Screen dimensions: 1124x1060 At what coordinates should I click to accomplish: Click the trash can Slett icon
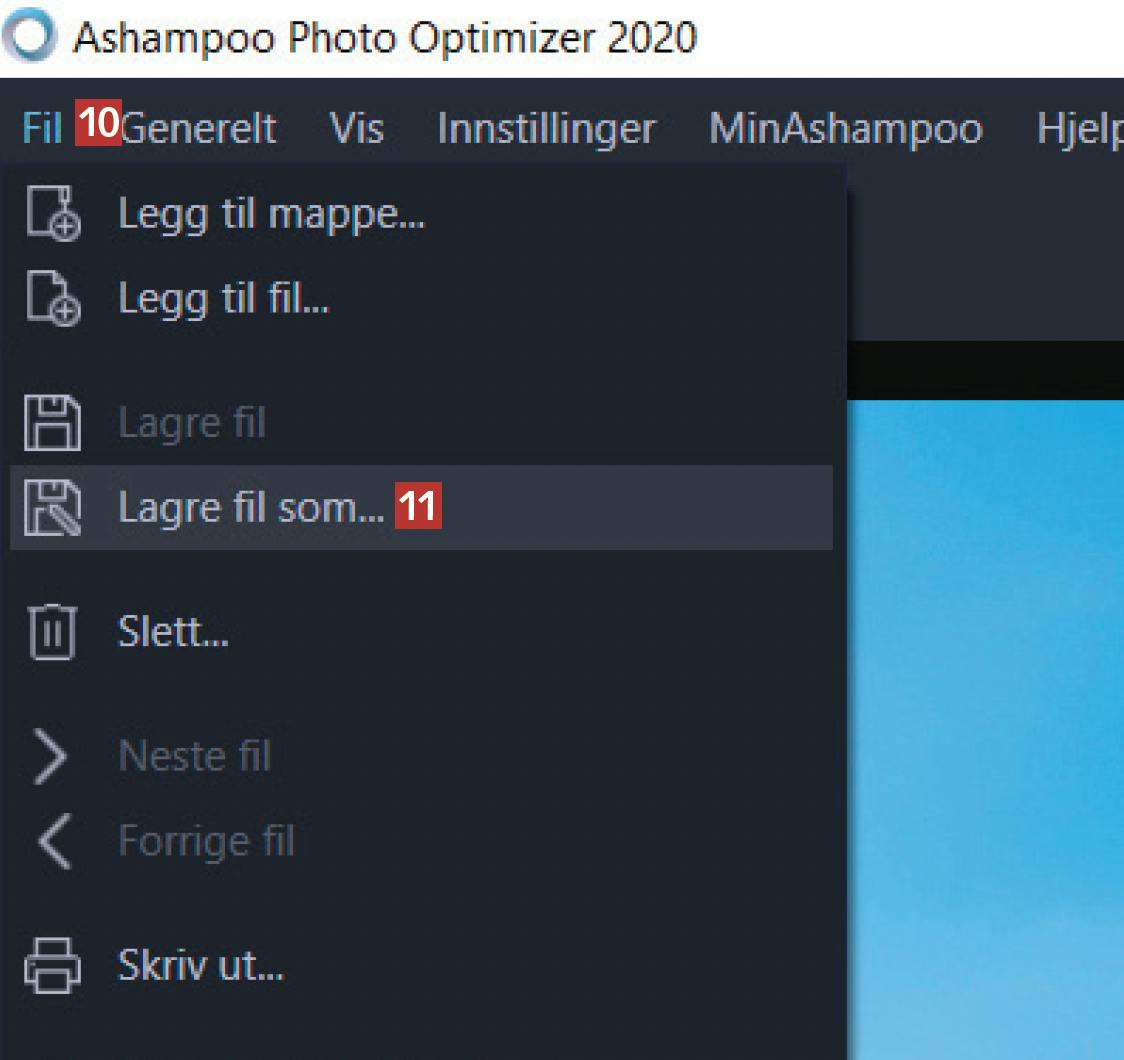[x=52, y=633]
